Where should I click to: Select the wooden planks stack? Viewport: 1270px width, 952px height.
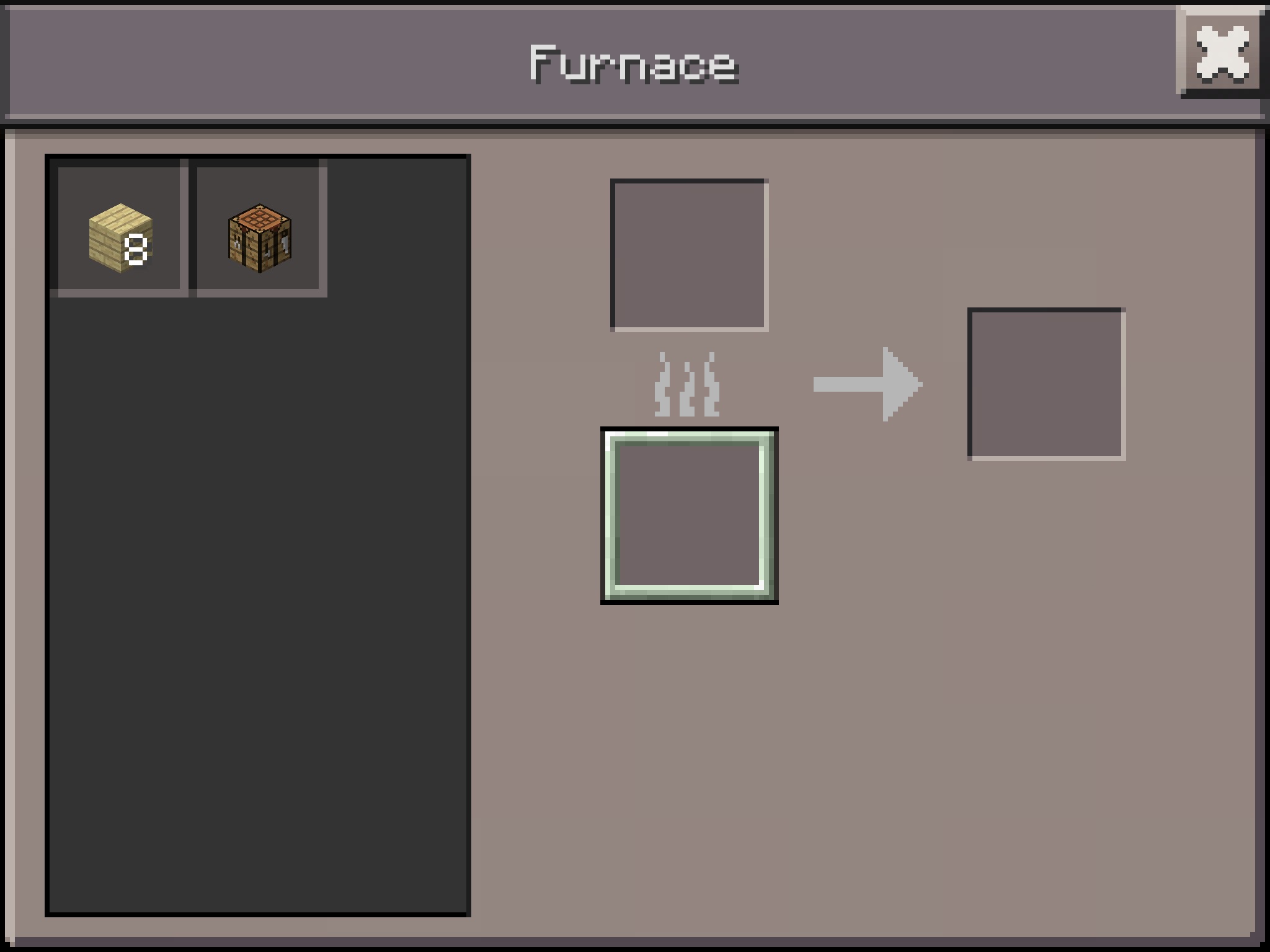[121, 238]
